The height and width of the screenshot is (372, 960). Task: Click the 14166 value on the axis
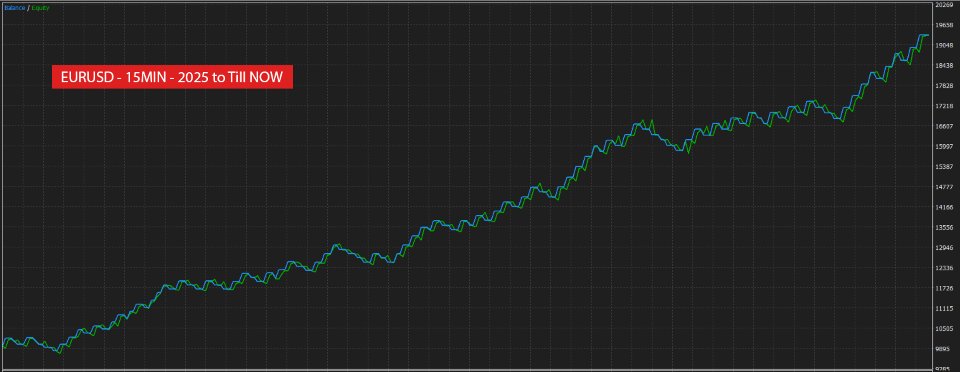tap(945, 207)
